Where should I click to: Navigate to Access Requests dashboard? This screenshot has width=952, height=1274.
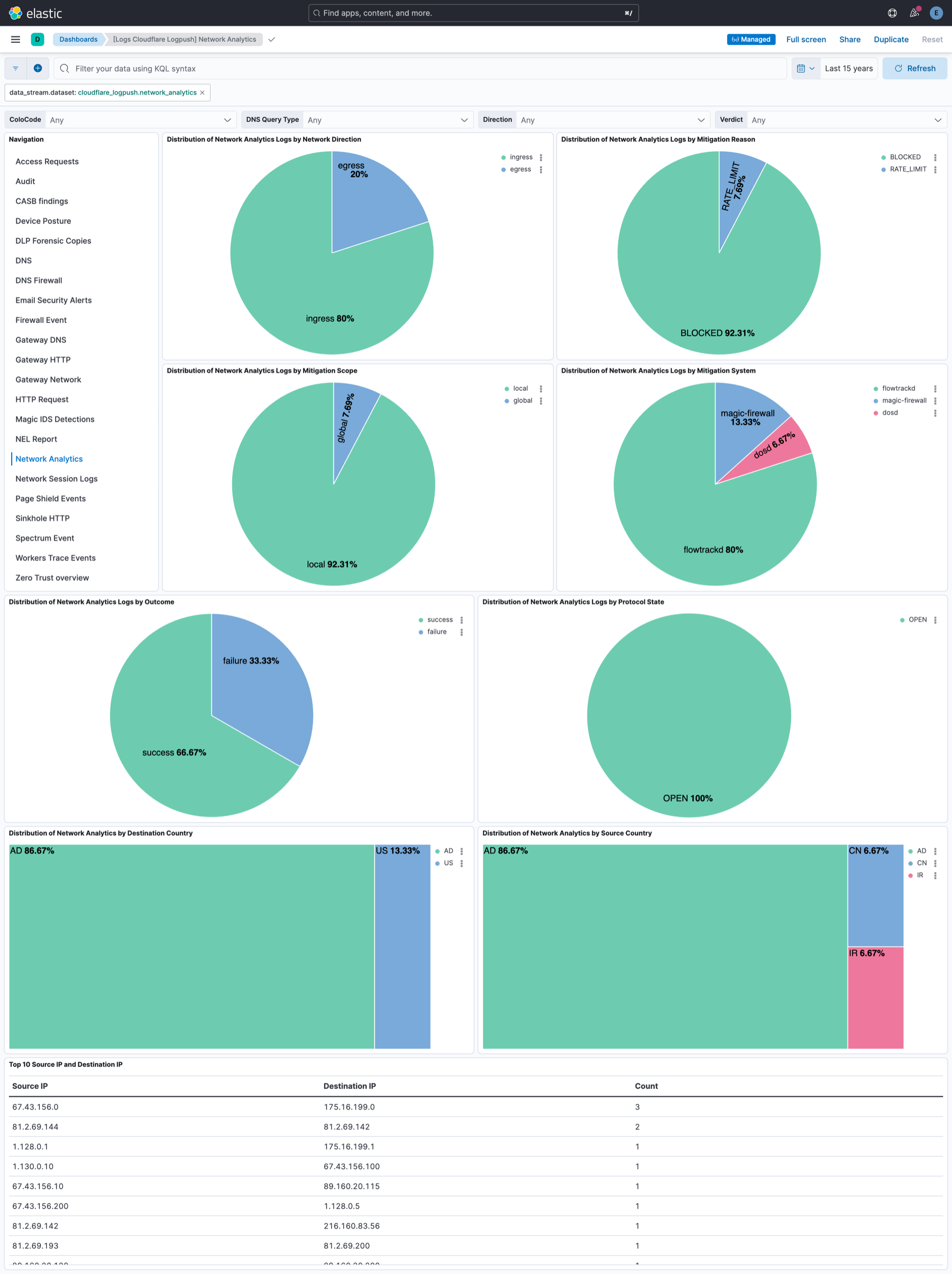click(x=47, y=161)
